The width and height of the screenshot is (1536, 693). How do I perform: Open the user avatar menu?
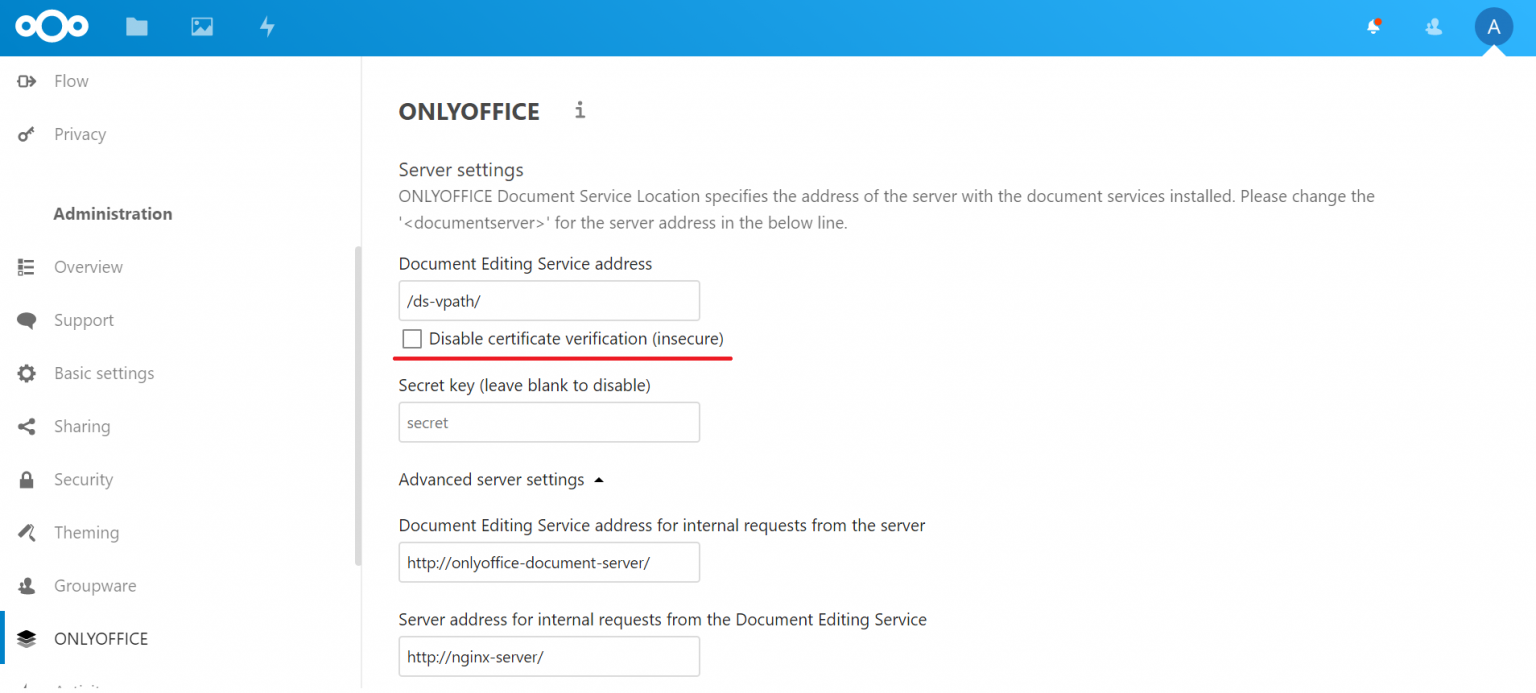coord(1493,27)
